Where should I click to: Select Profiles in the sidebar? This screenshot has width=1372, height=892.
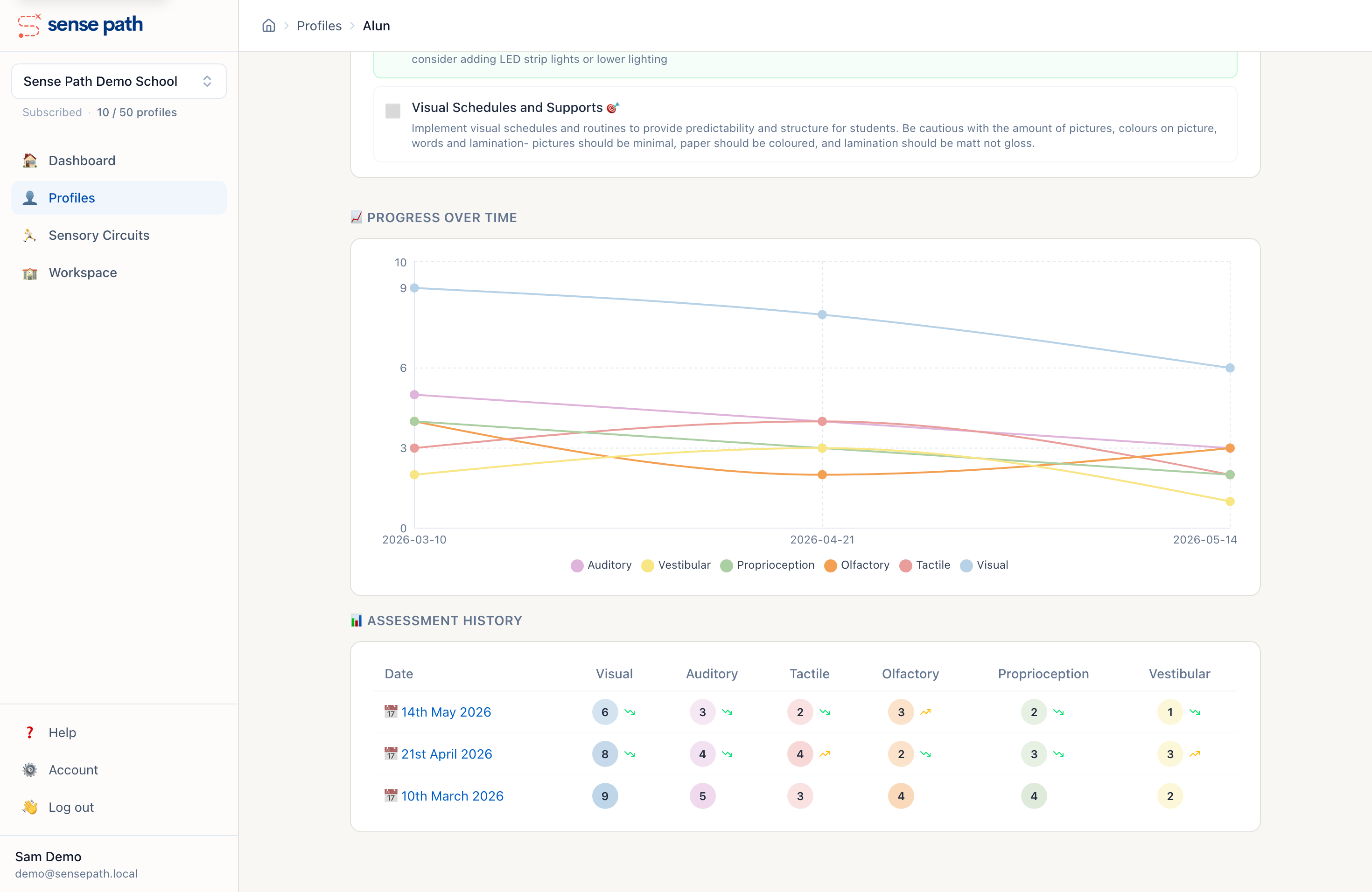point(119,198)
